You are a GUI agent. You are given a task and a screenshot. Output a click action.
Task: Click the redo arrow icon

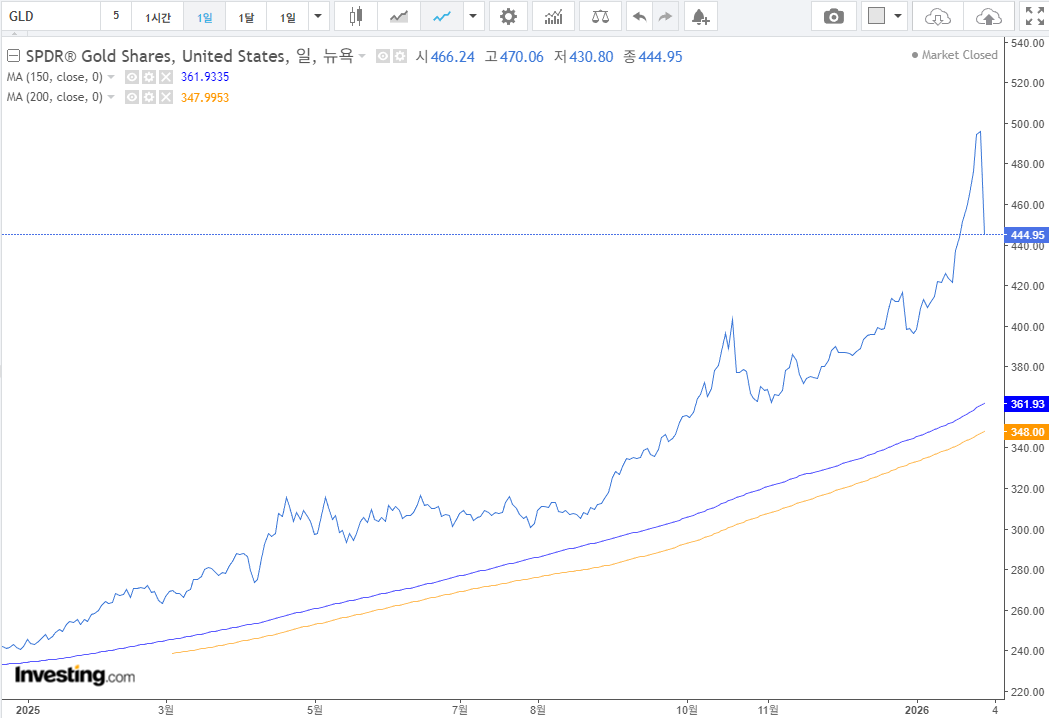[x=665, y=17]
